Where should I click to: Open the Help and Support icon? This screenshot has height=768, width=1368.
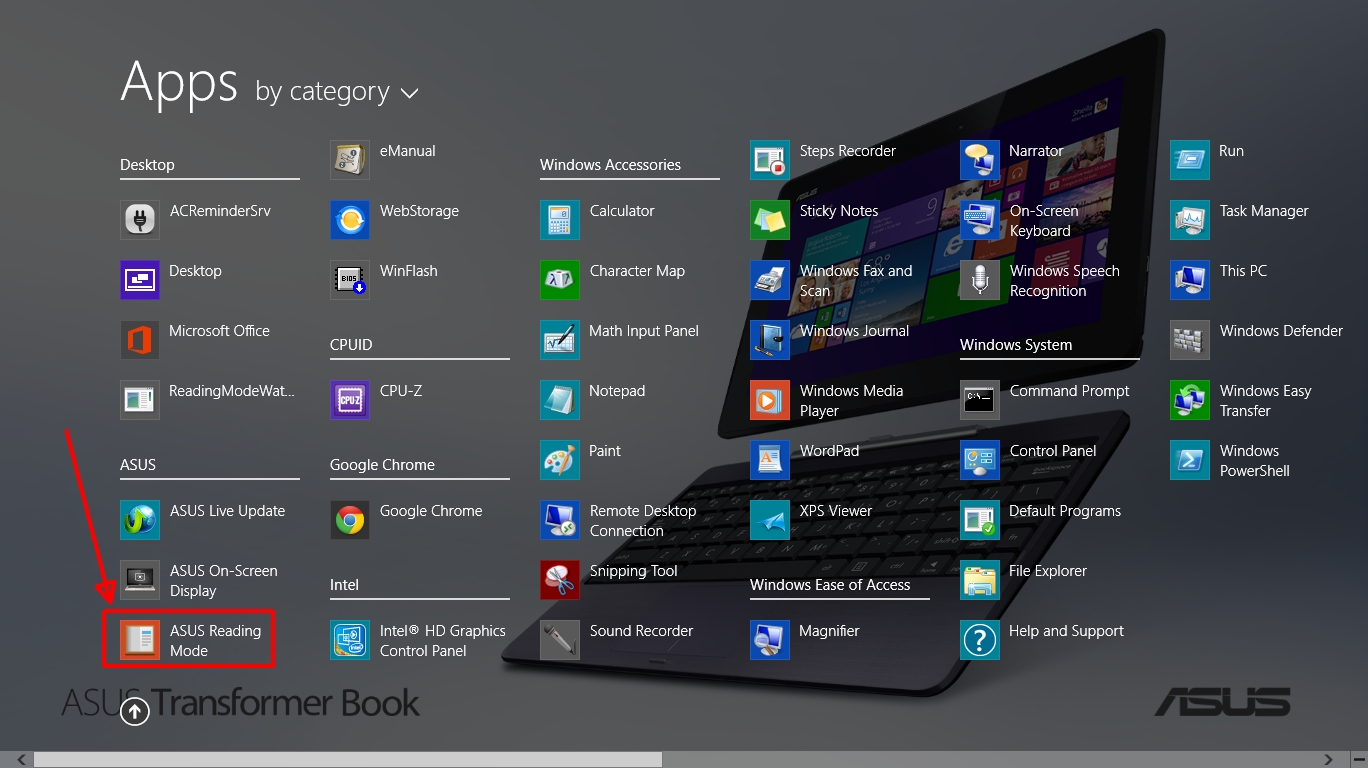tap(980, 640)
